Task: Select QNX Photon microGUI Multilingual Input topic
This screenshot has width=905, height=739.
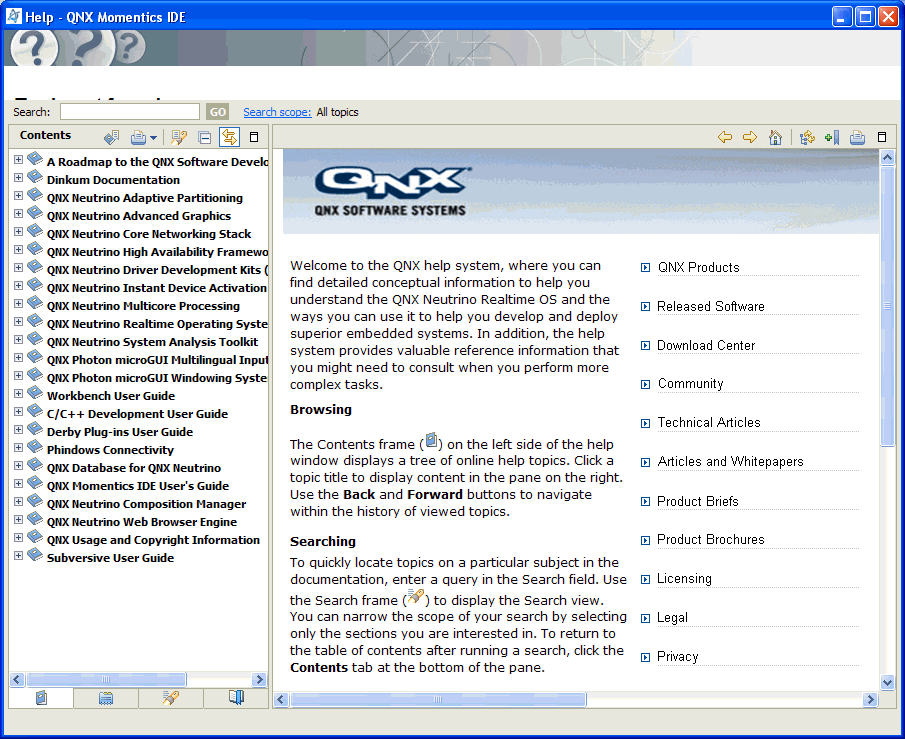Action: coord(157,360)
